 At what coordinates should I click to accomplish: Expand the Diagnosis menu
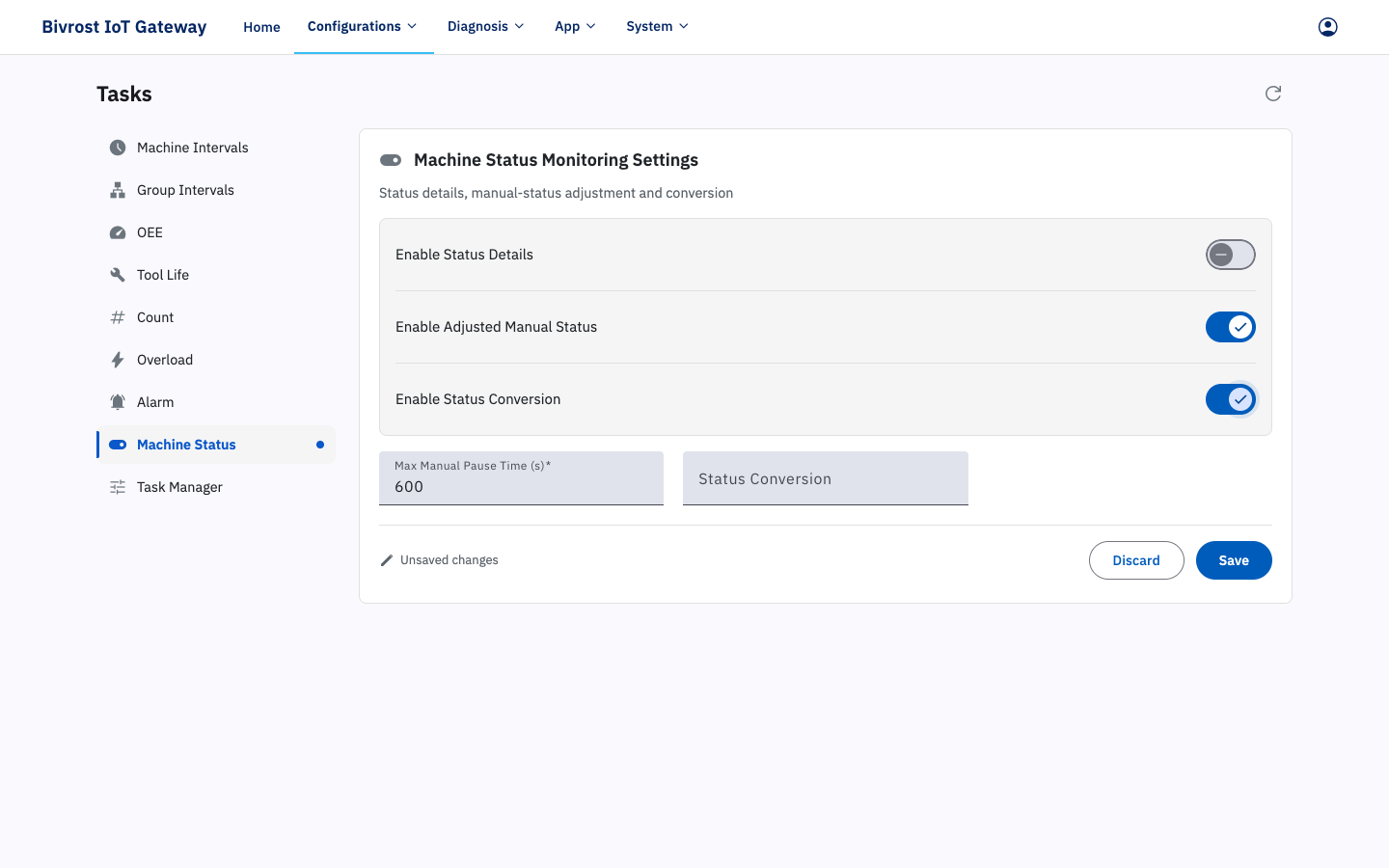[485, 26]
